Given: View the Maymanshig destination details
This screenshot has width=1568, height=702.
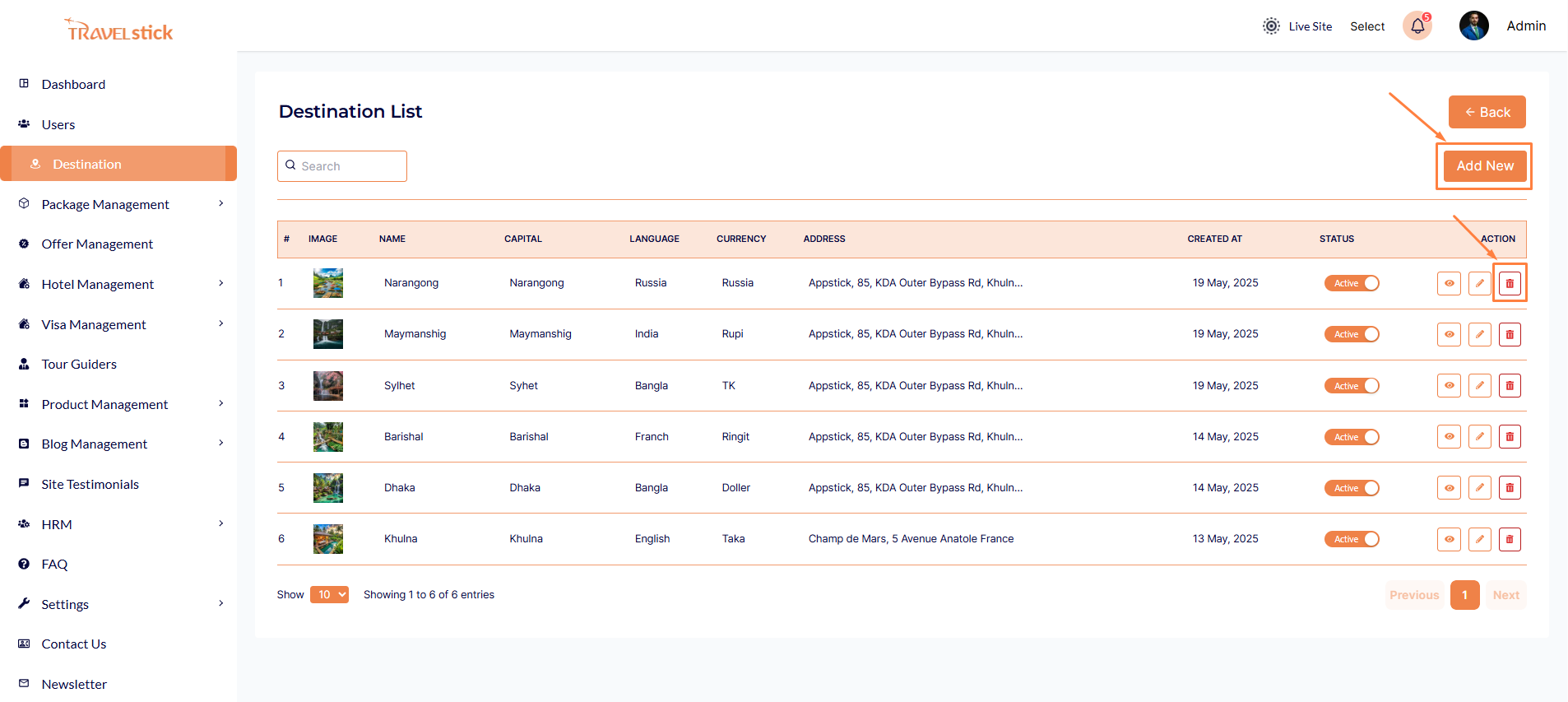Looking at the screenshot, I should pos(1449,334).
